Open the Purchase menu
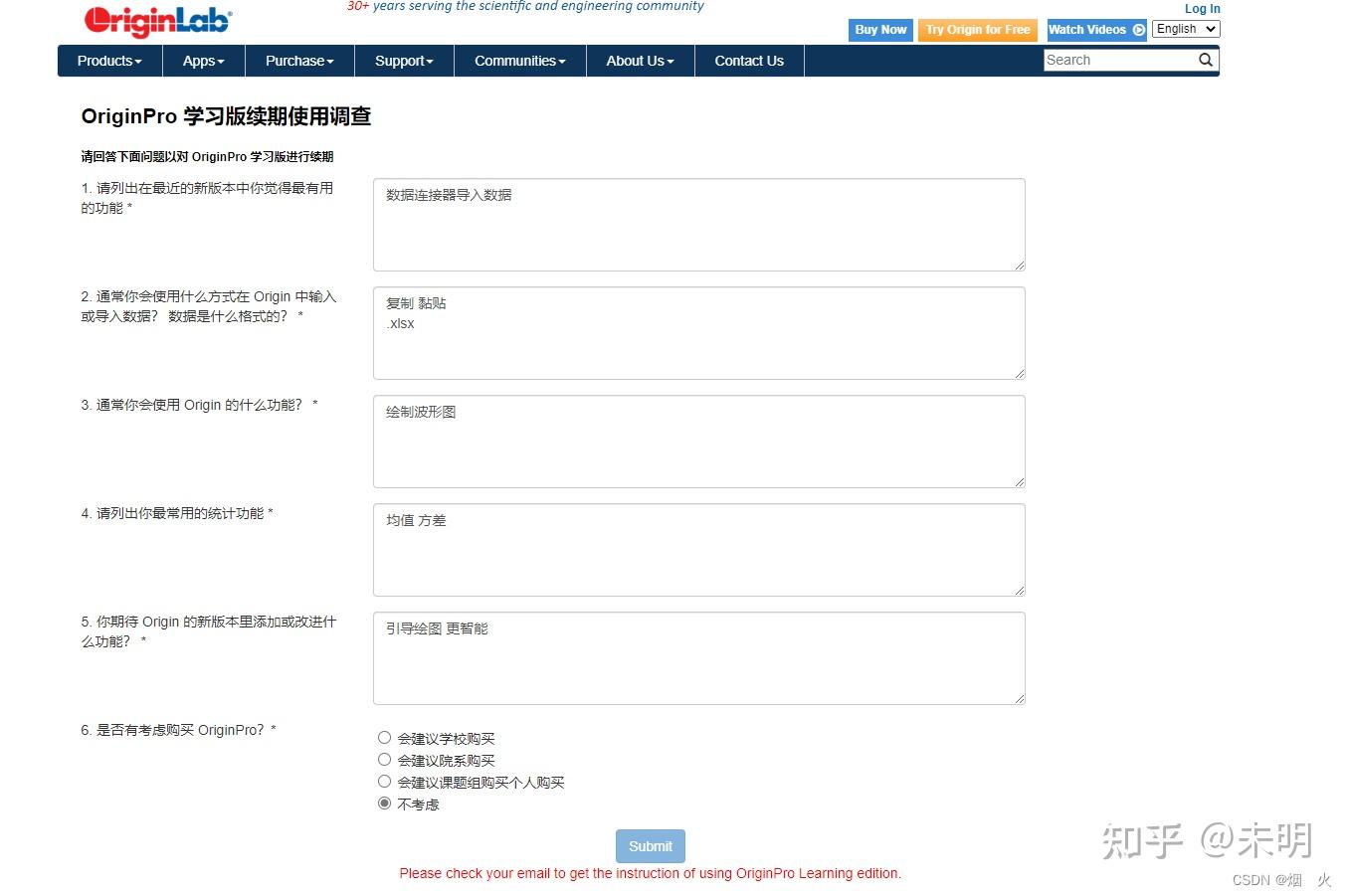Viewport: 1347px width, 896px height. pos(298,61)
